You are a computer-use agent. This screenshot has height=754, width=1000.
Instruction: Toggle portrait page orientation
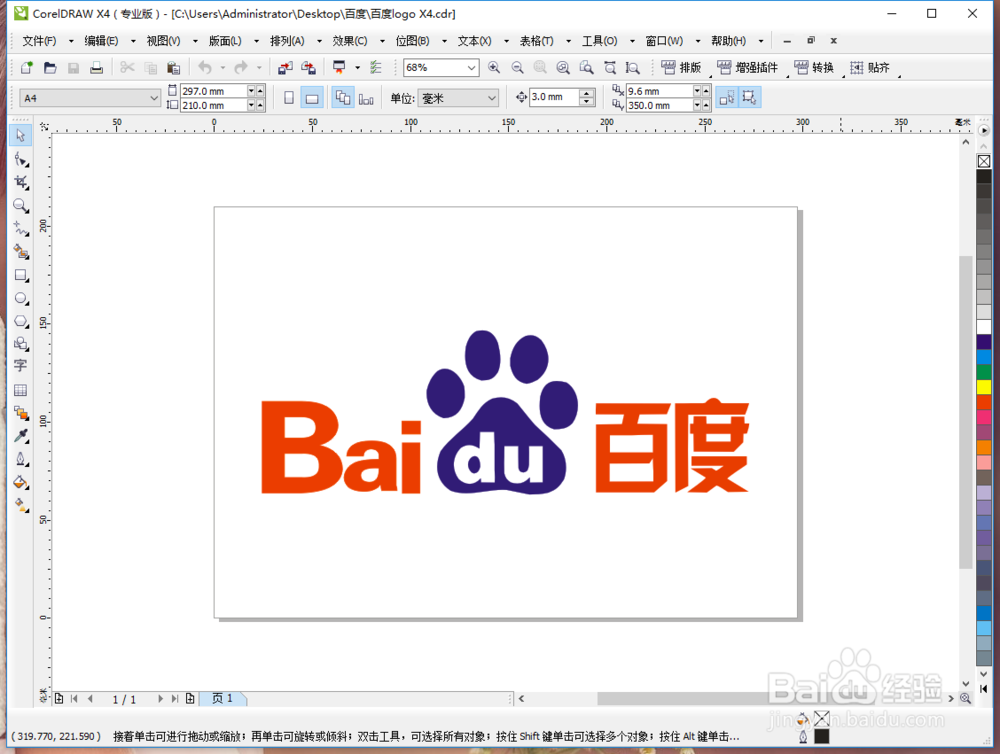288,96
